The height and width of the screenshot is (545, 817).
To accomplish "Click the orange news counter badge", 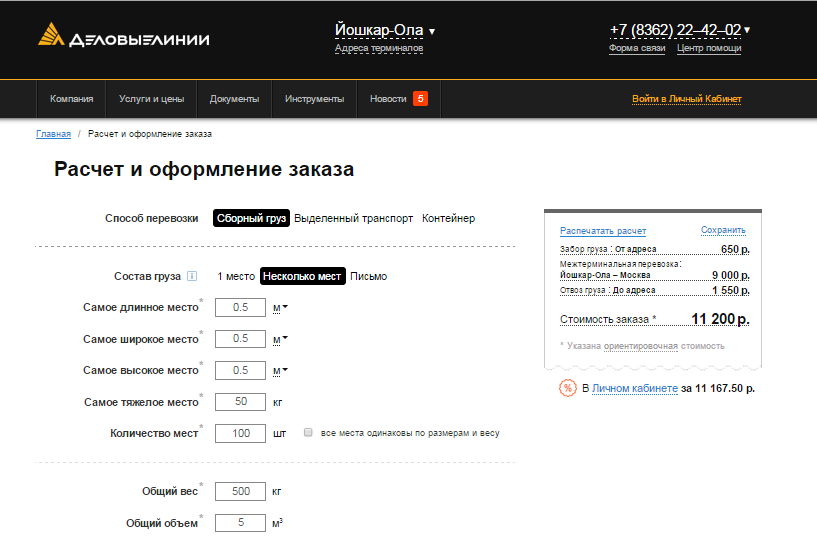I will 420,99.
